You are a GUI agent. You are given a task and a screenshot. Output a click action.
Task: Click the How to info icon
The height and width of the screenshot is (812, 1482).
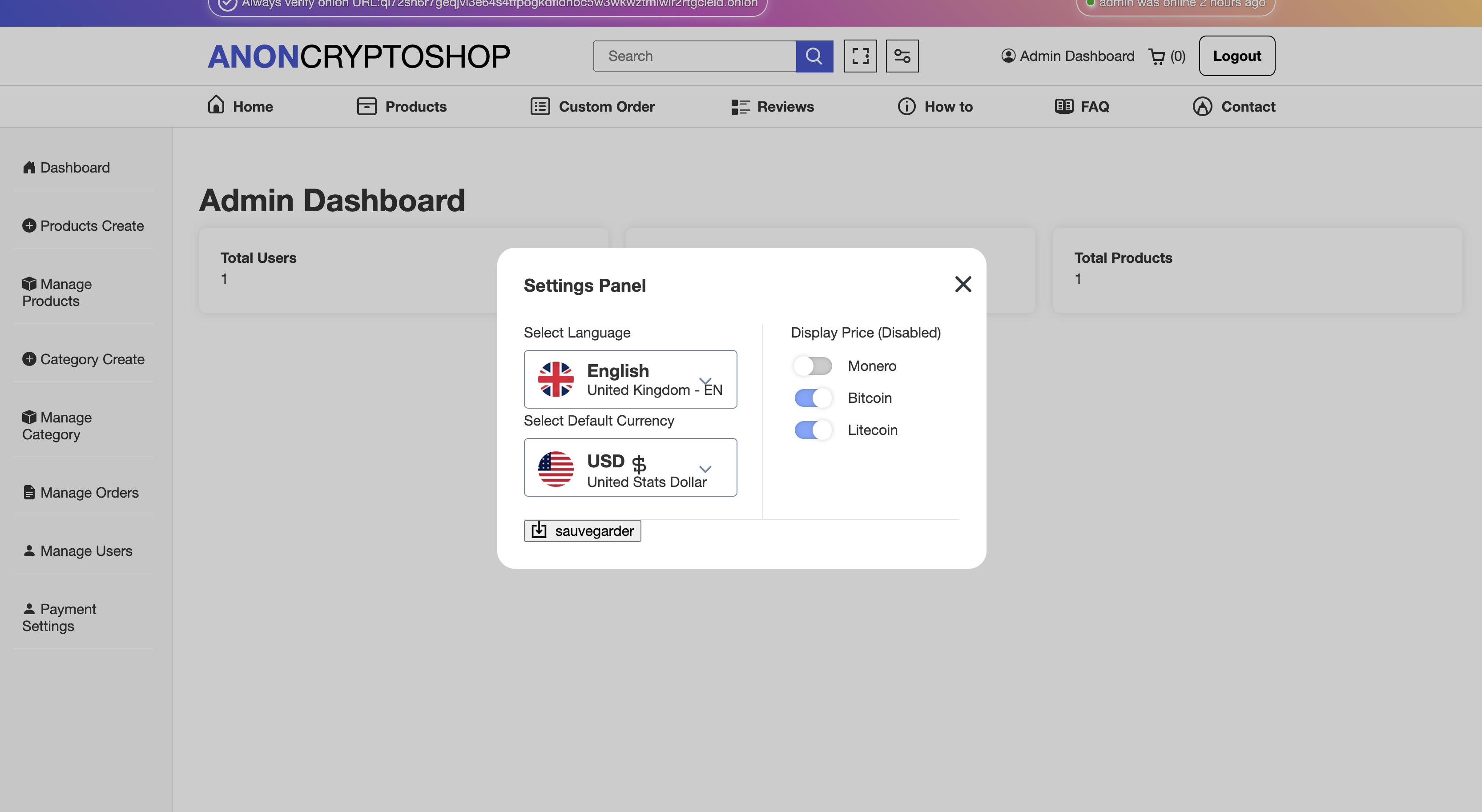click(x=907, y=106)
